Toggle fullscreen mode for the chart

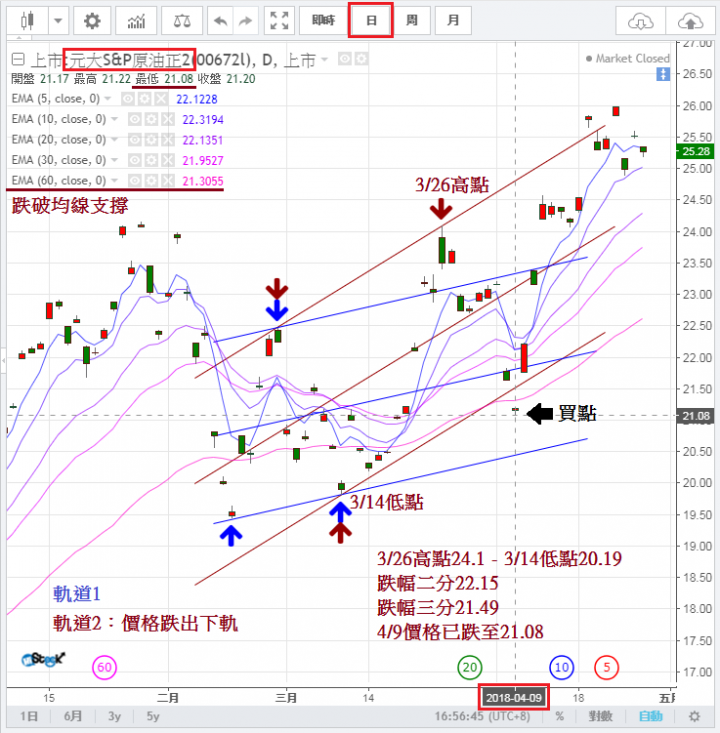(x=279, y=21)
